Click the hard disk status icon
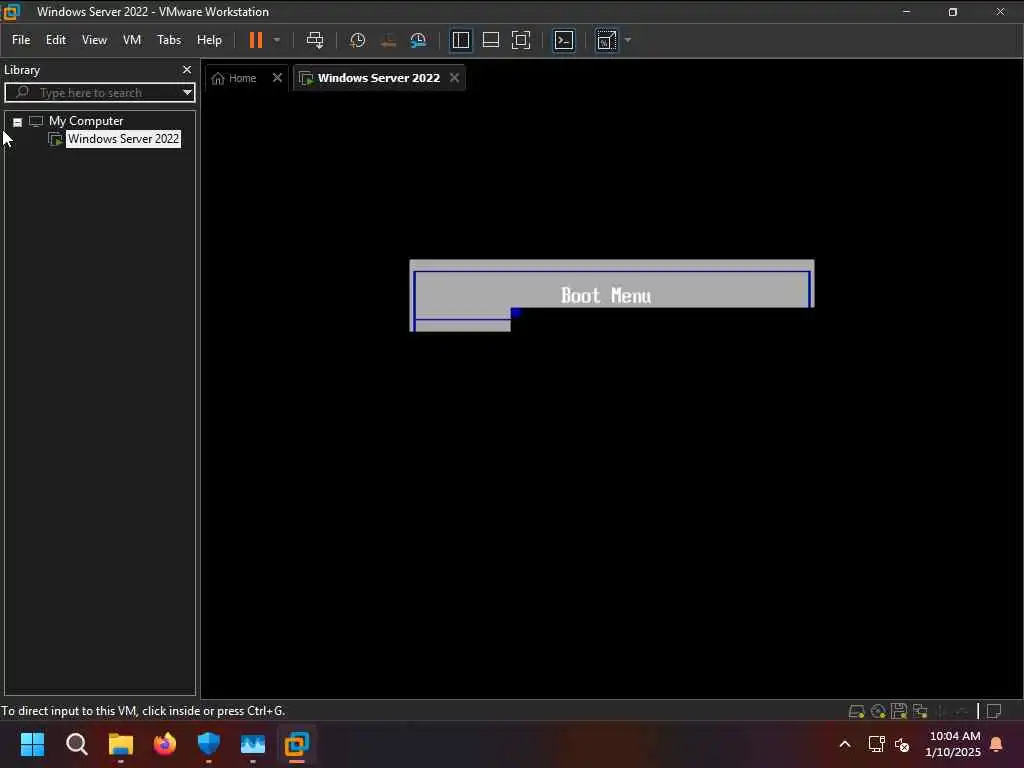 click(856, 711)
